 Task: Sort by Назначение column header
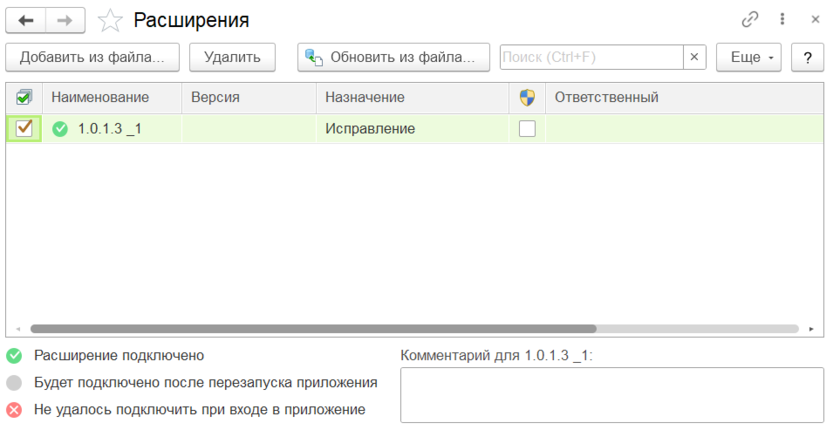click(x=364, y=97)
